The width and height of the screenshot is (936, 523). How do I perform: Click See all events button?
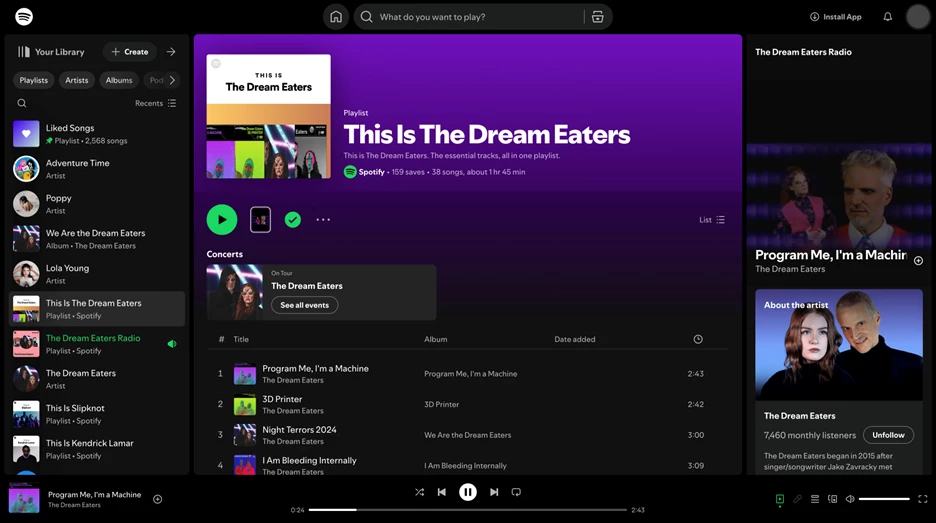coord(304,305)
